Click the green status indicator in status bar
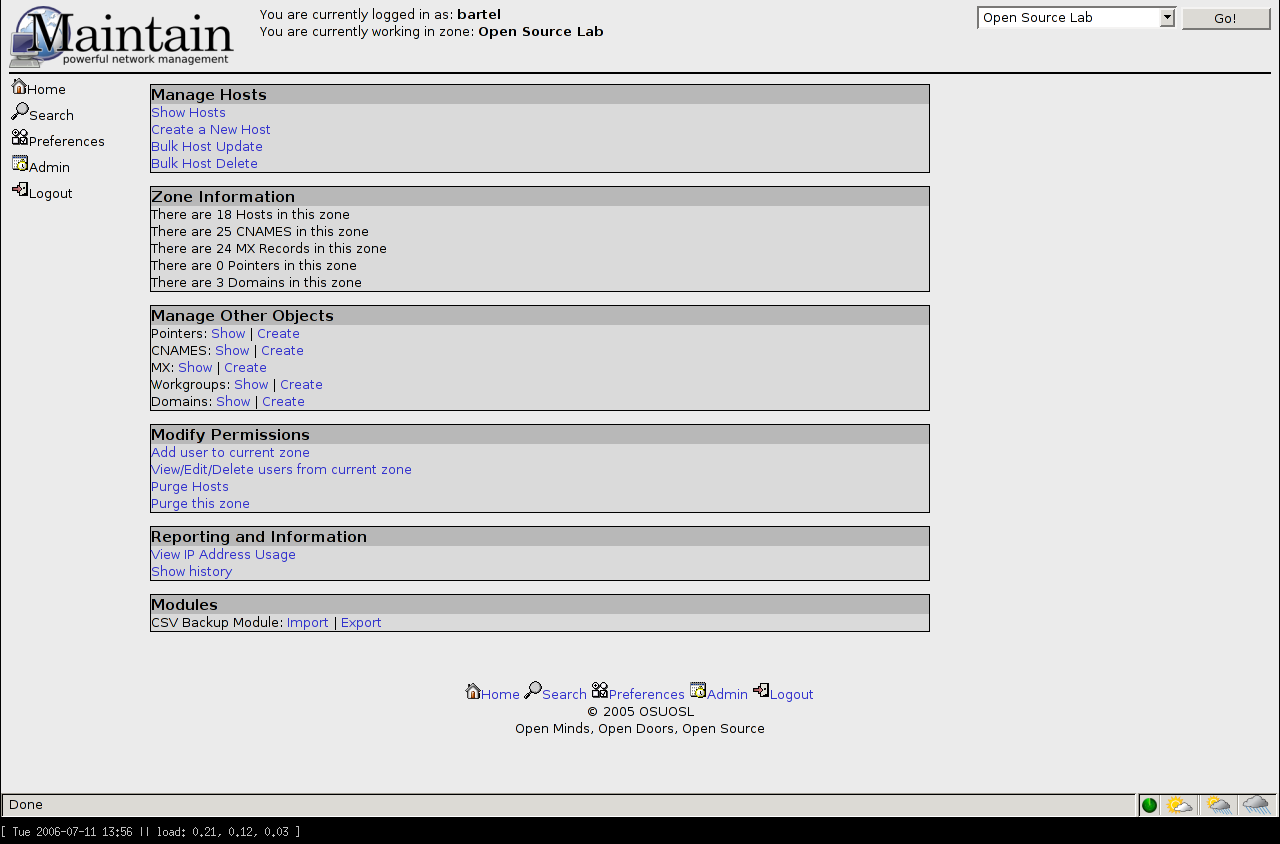Viewport: 1280px width, 844px height. coord(1149,805)
